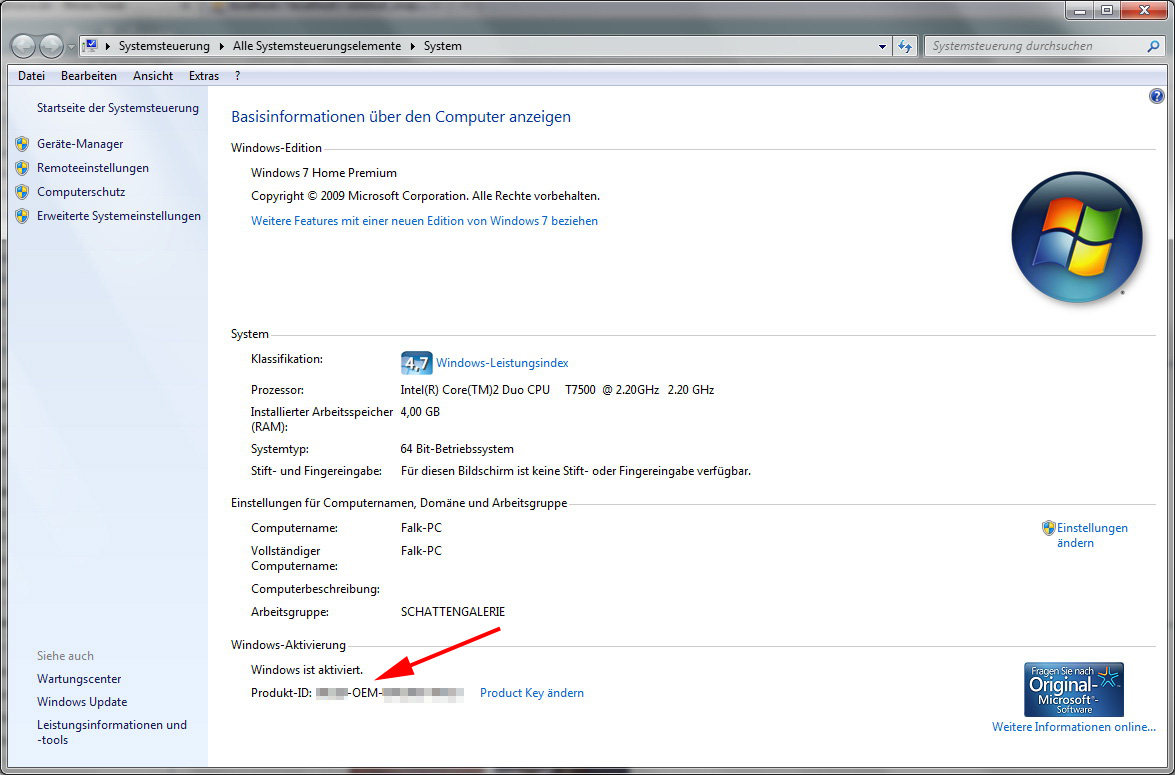Open the Windows-Leistungsindex link
The image size is (1175, 775).
click(502, 363)
